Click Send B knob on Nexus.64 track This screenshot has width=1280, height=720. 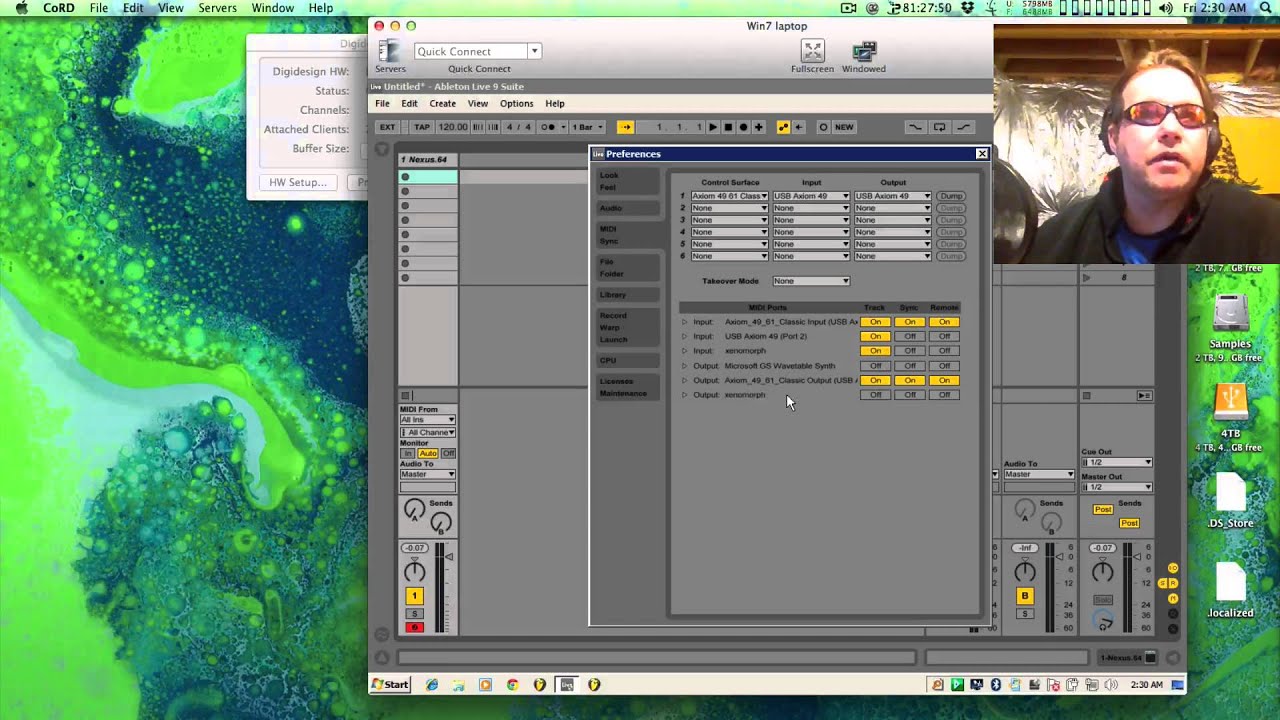pos(441,523)
